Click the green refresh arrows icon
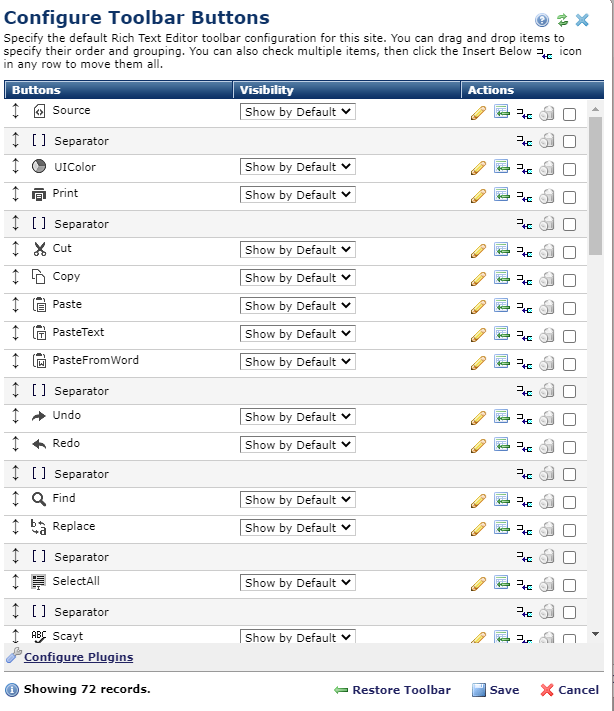Screen dimensions: 614x711 562,20
